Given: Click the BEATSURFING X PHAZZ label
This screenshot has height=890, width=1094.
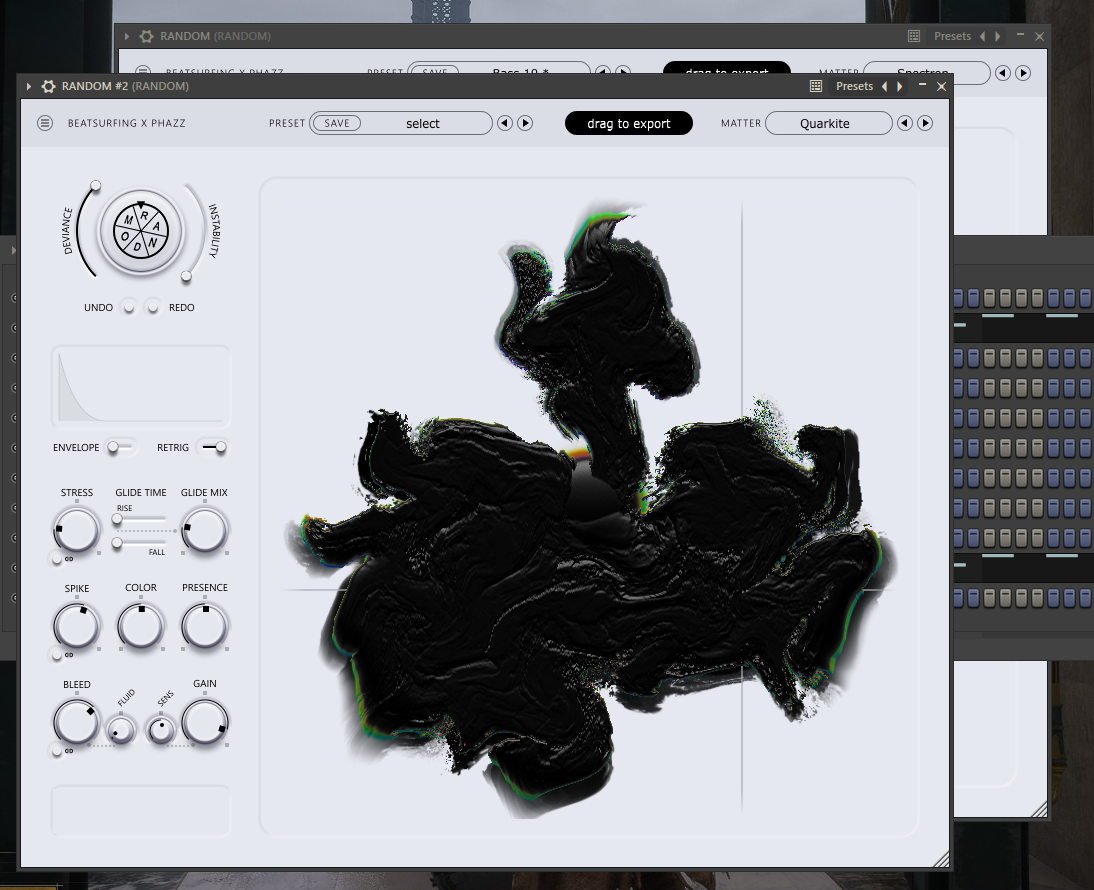Looking at the screenshot, I should click(x=126, y=123).
